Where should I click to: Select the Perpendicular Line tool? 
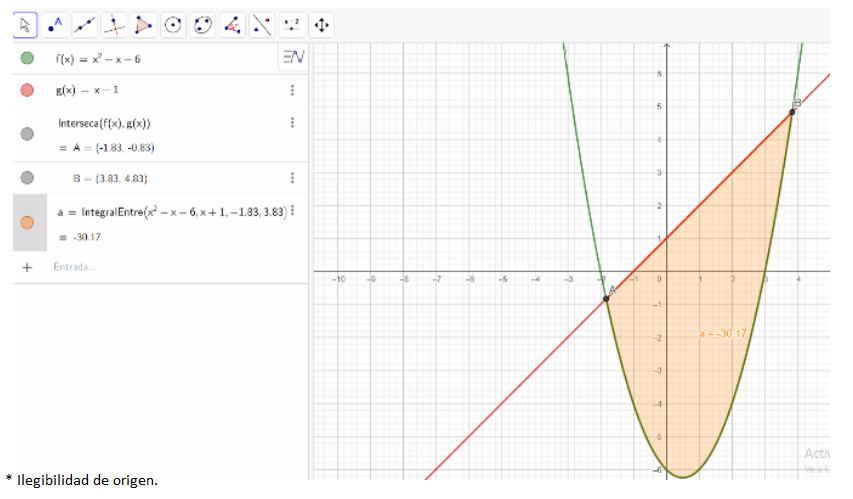tap(115, 24)
